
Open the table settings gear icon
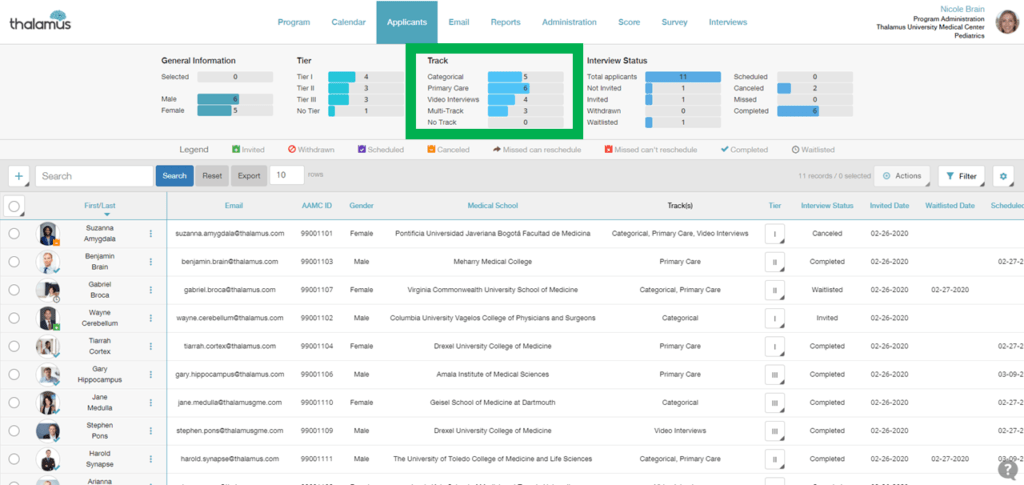[x=1003, y=176]
